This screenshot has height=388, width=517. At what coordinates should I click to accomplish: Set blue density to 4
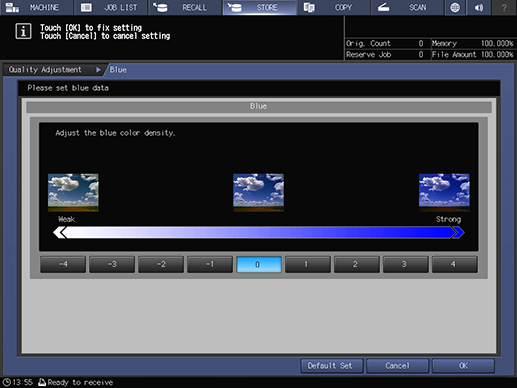point(455,264)
